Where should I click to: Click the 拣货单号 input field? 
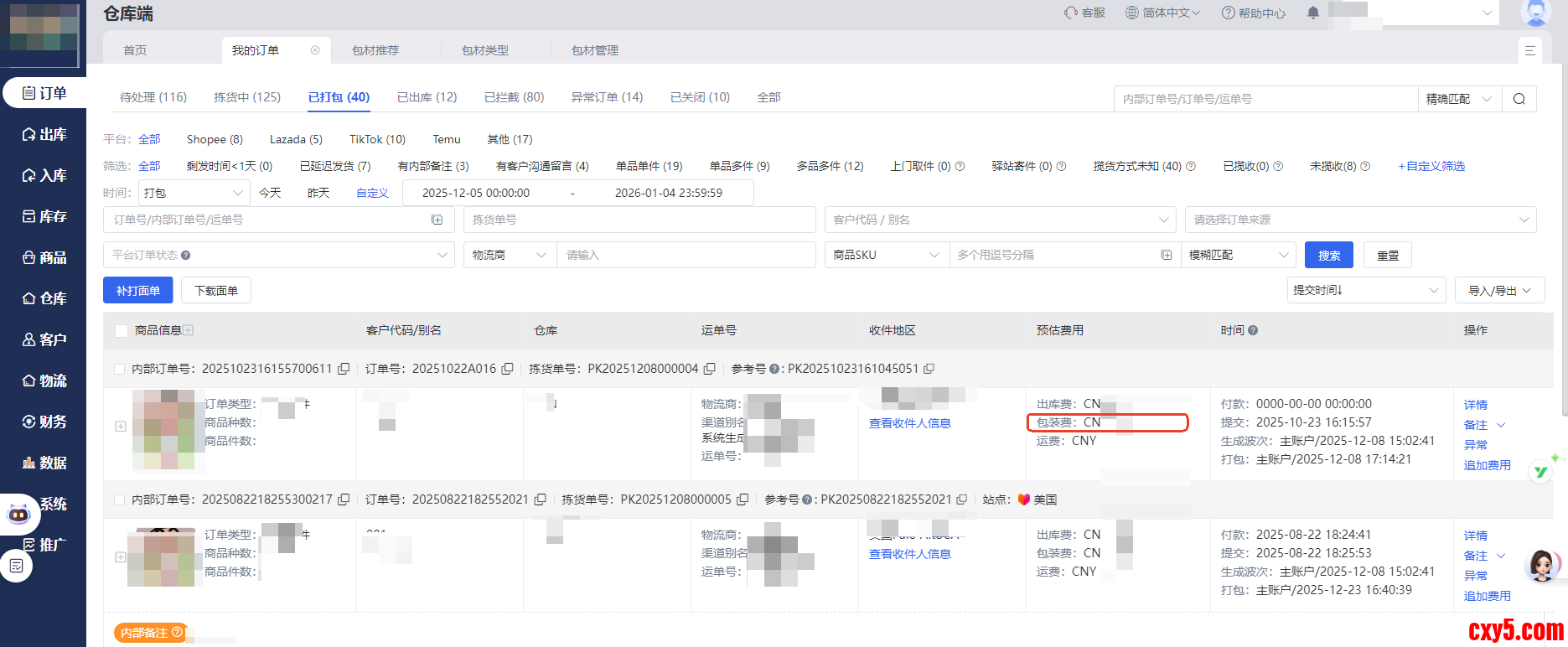pyautogui.click(x=639, y=220)
